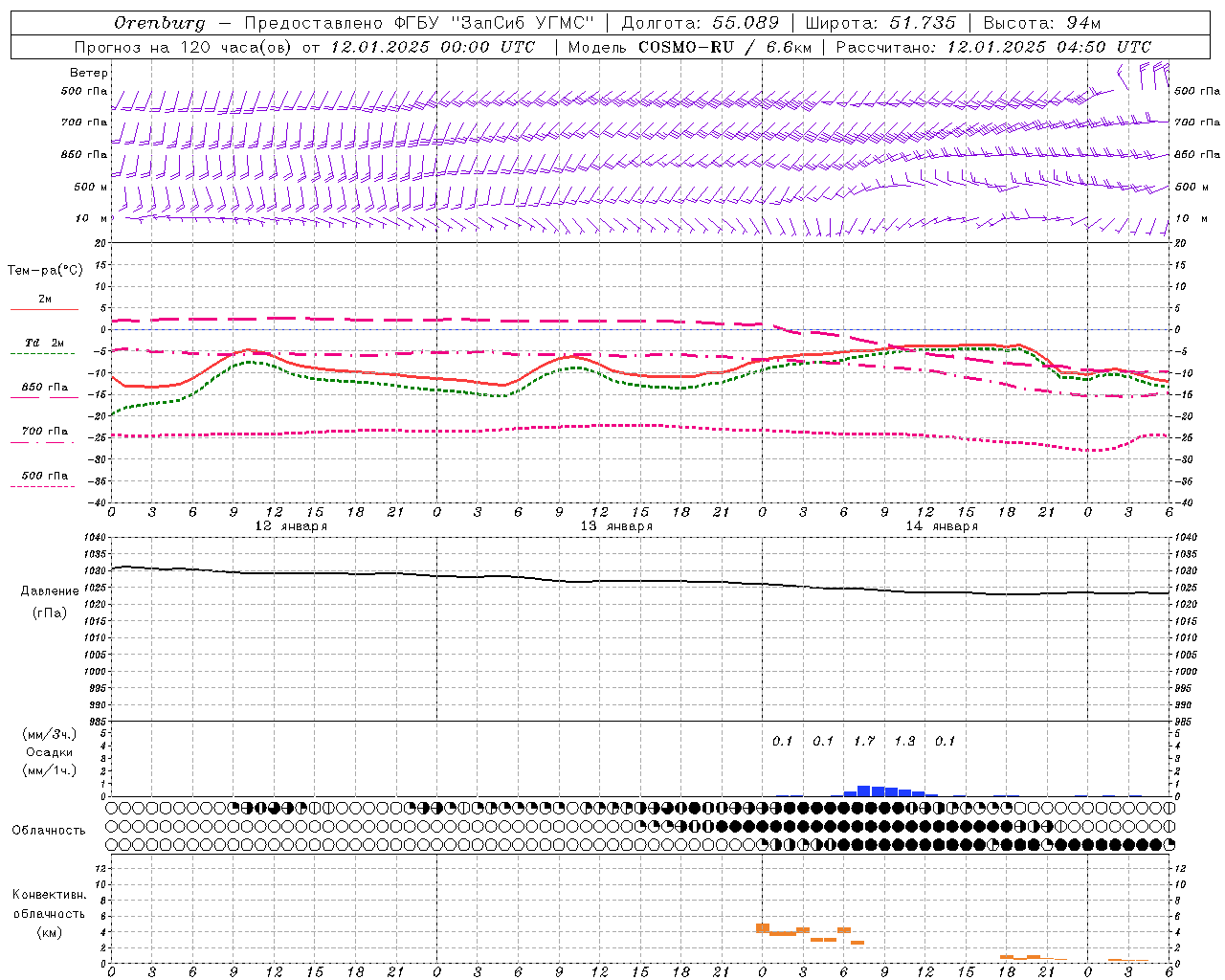Select the provider text "ФГБУ ЗапСиб УГМС"
Viewport: 1225px width, 980px height.
click(x=495, y=23)
